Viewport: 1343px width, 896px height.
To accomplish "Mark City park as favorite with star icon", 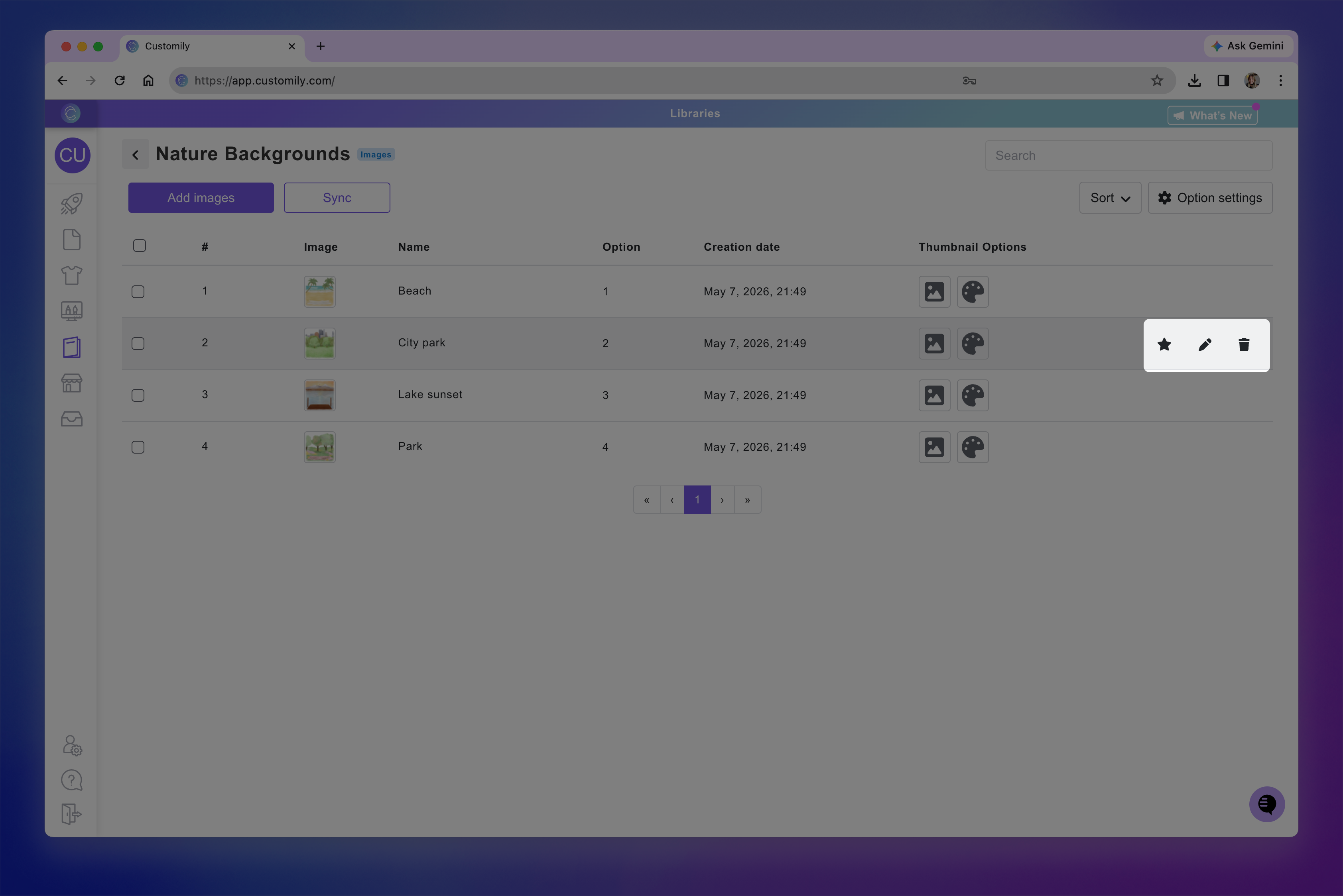I will click(x=1164, y=345).
